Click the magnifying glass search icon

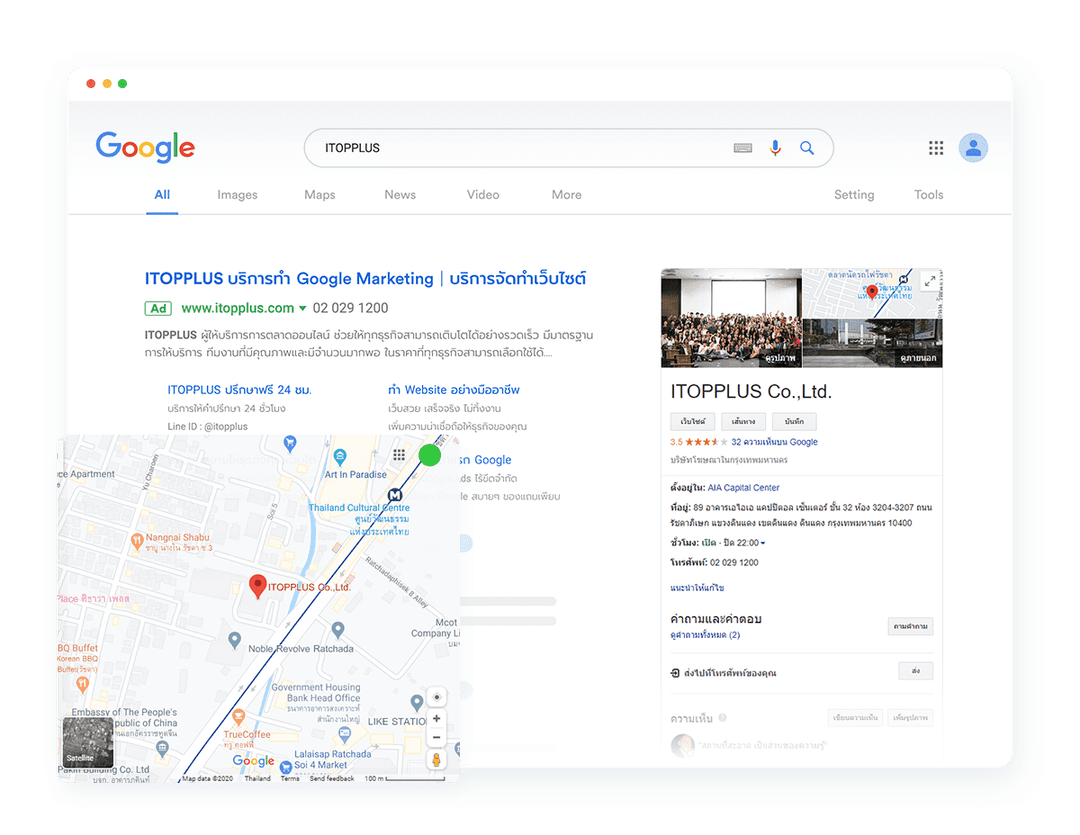(x=807, y=148)
